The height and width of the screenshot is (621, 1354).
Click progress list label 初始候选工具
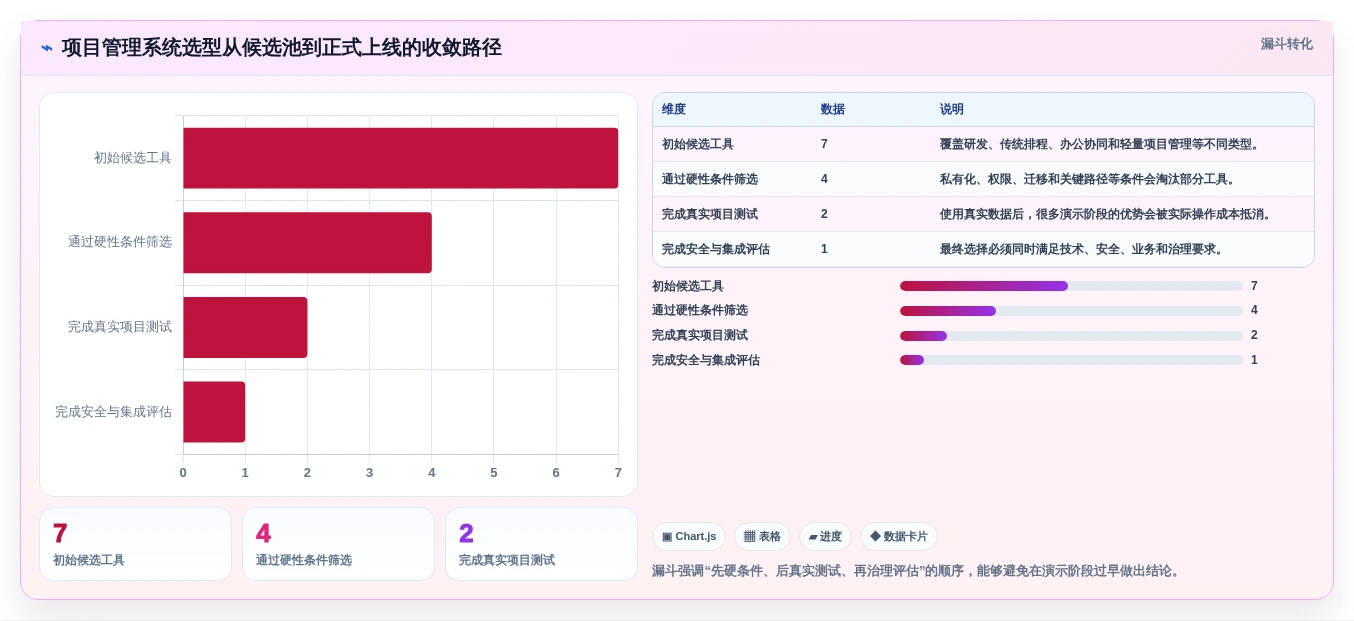coord(688,286)
